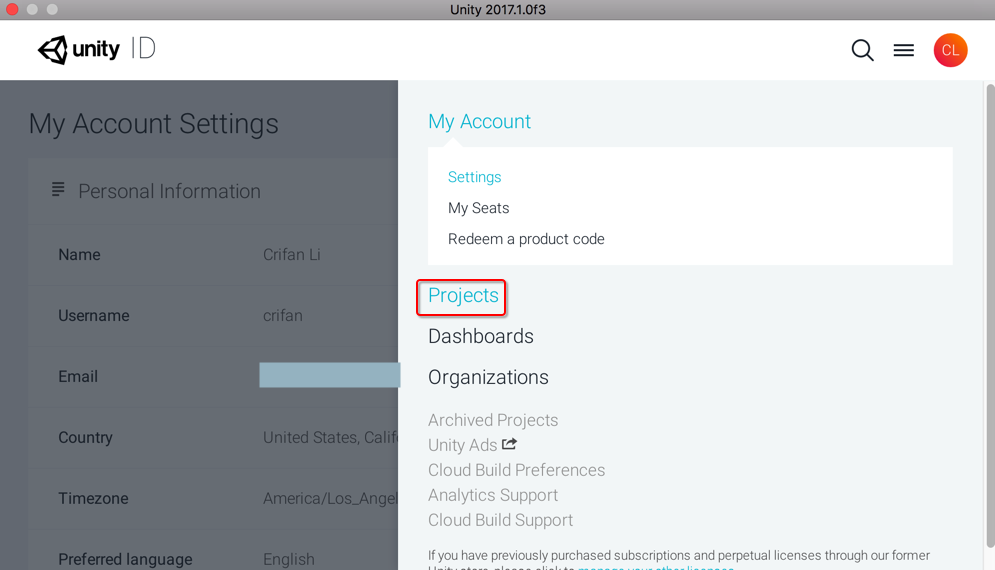Go to Archived Projects link
The image size is (995, 570).
[x=493, y=420]
